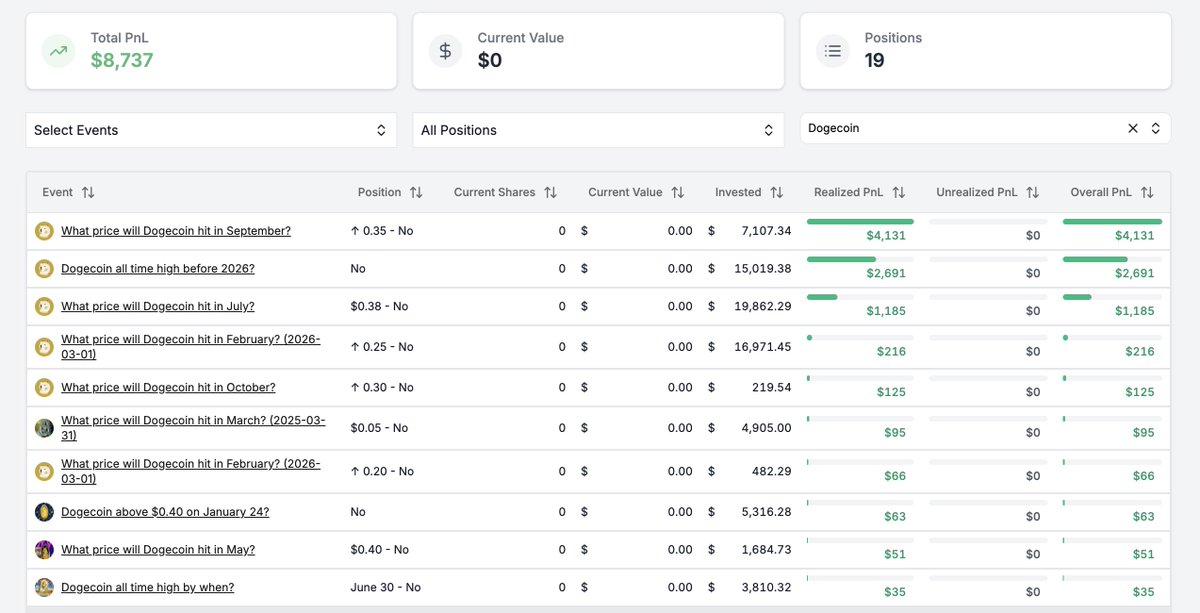The height and width of the screenshot is (613, 1200).
Task: Click position cell '↑ 0.35 - No'
Action: (x=382, y=231)
